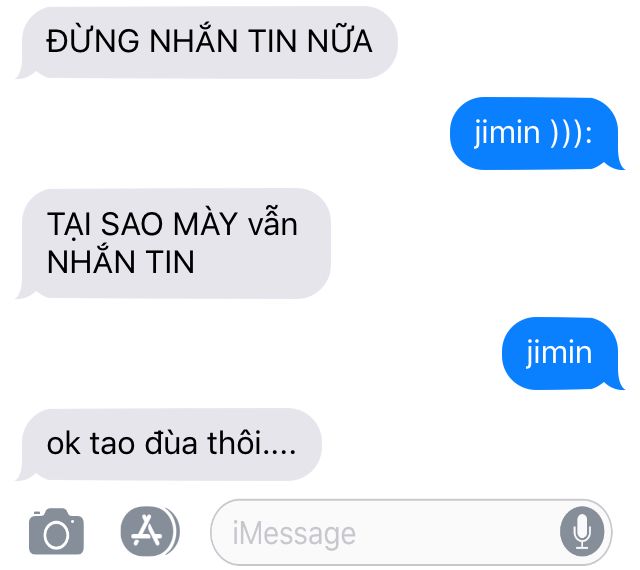Click the word "MÀY" in gray bubble
The height and width of the screenshot is (570, 640).
tap(205, 224)
